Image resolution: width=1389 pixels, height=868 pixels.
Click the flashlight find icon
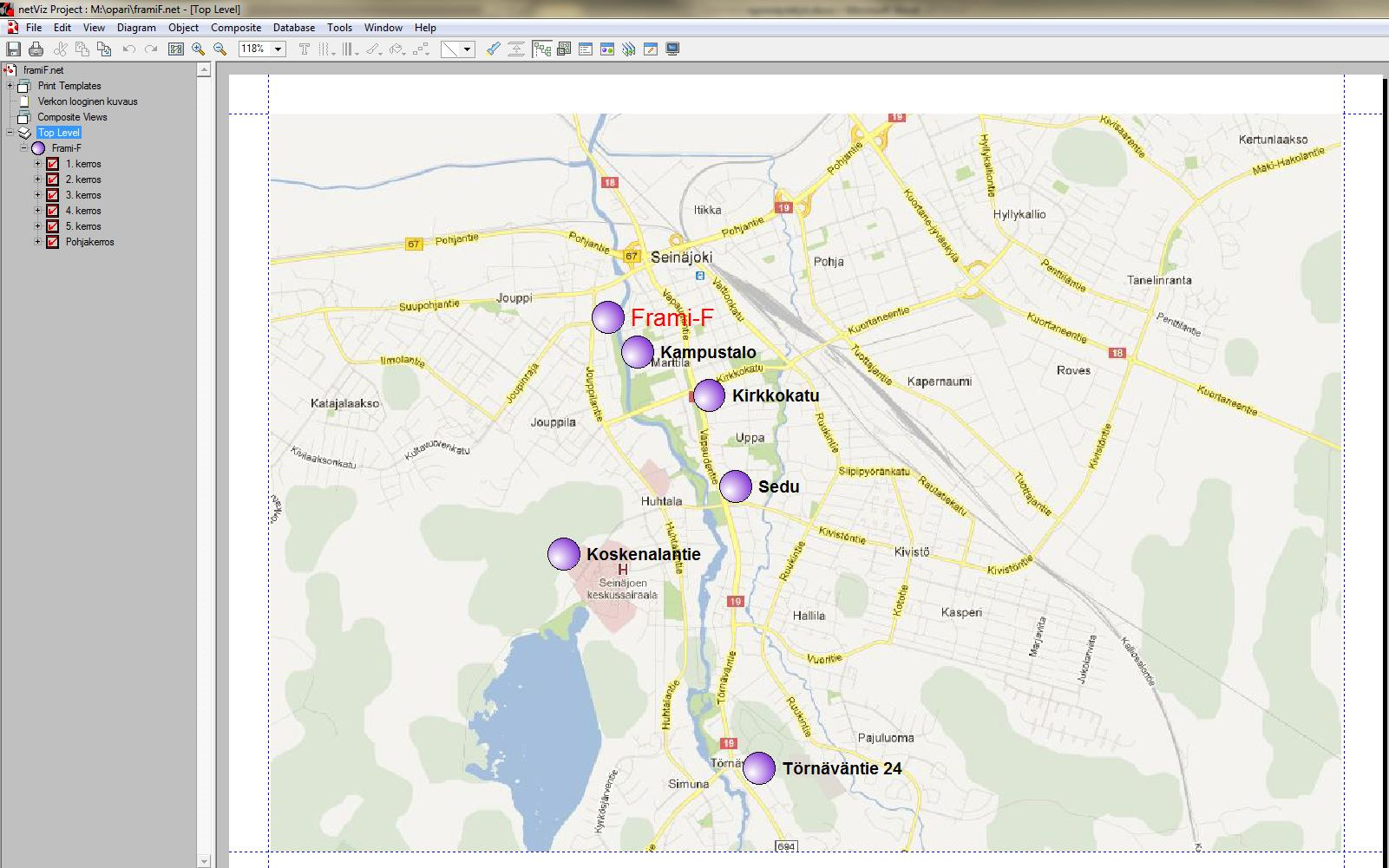tap(494, 49)
